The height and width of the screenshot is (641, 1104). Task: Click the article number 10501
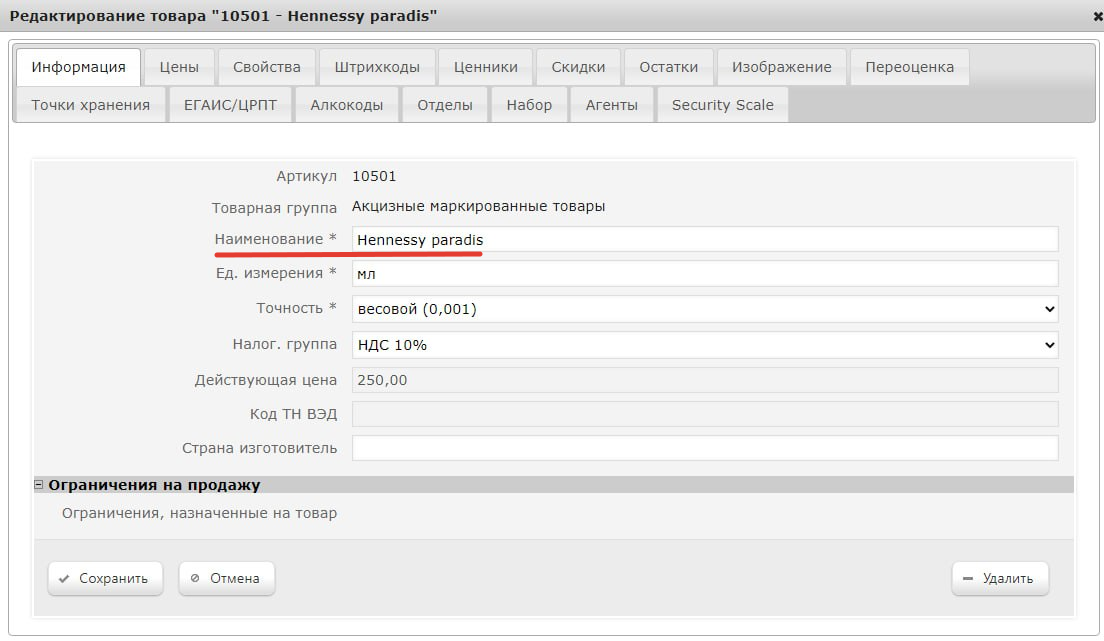(374, 176)
